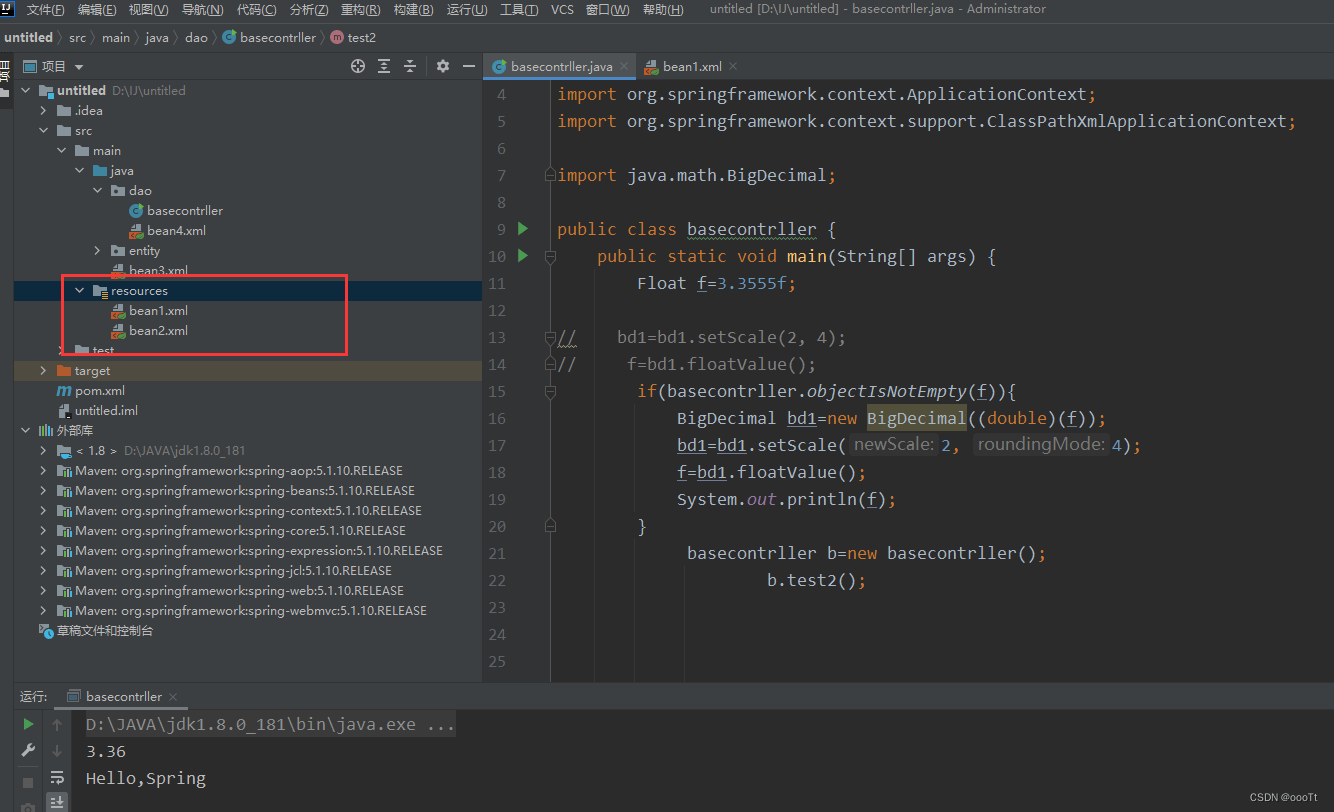Click the up arrow in the run console
The image size is (1334, 812).
[57, 724]
